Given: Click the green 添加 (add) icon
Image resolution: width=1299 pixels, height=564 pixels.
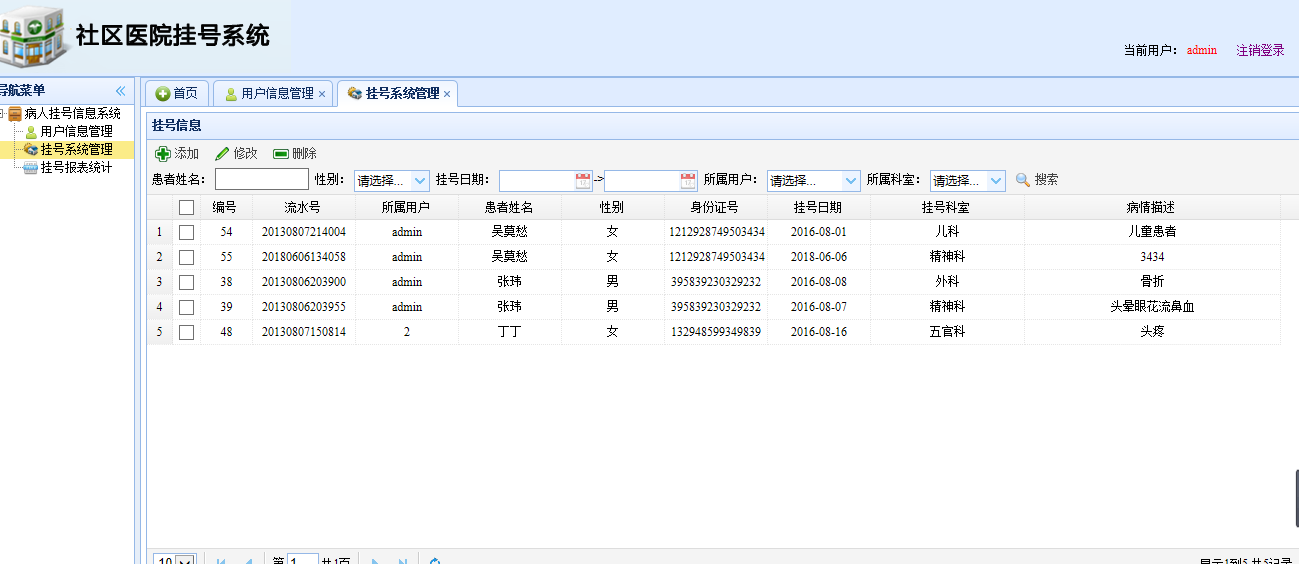Looking at the screenshot, I should pos(163,154).
